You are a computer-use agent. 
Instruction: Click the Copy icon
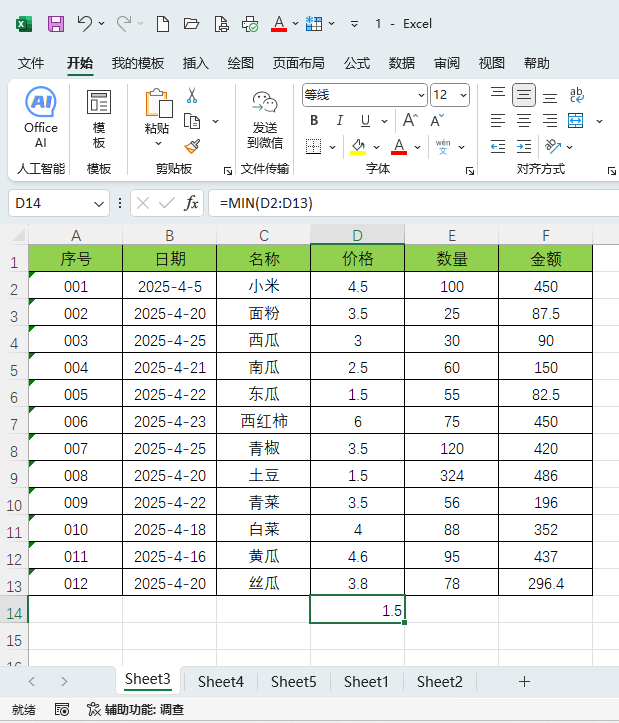click(x=192, y=121)
